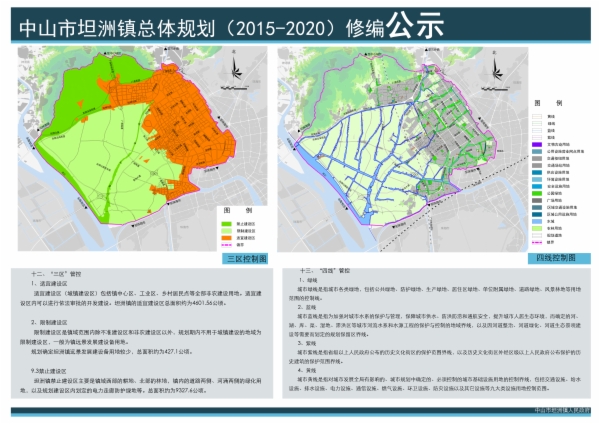Click the scale bar on the left map

(x=234, y=88)
